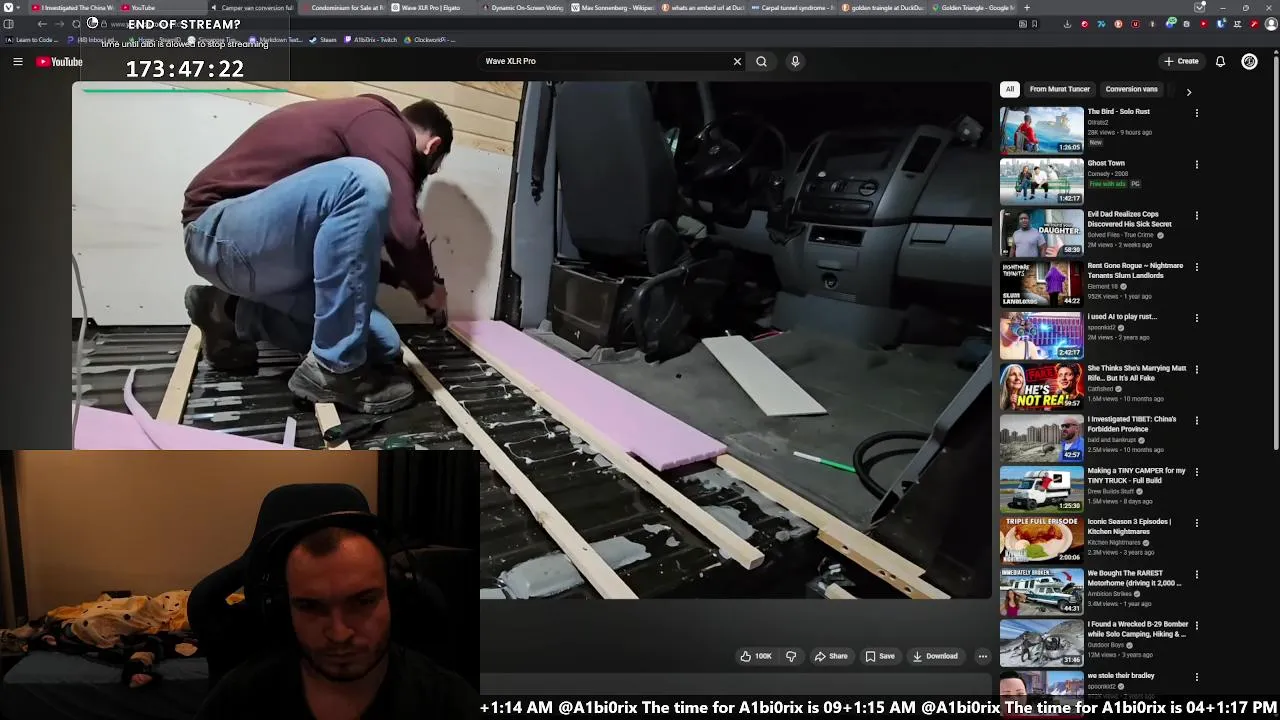Switch to Max Sonnenberg Wikipedia tab
This screenshot has height=720, width=1280.
(611, 8)
